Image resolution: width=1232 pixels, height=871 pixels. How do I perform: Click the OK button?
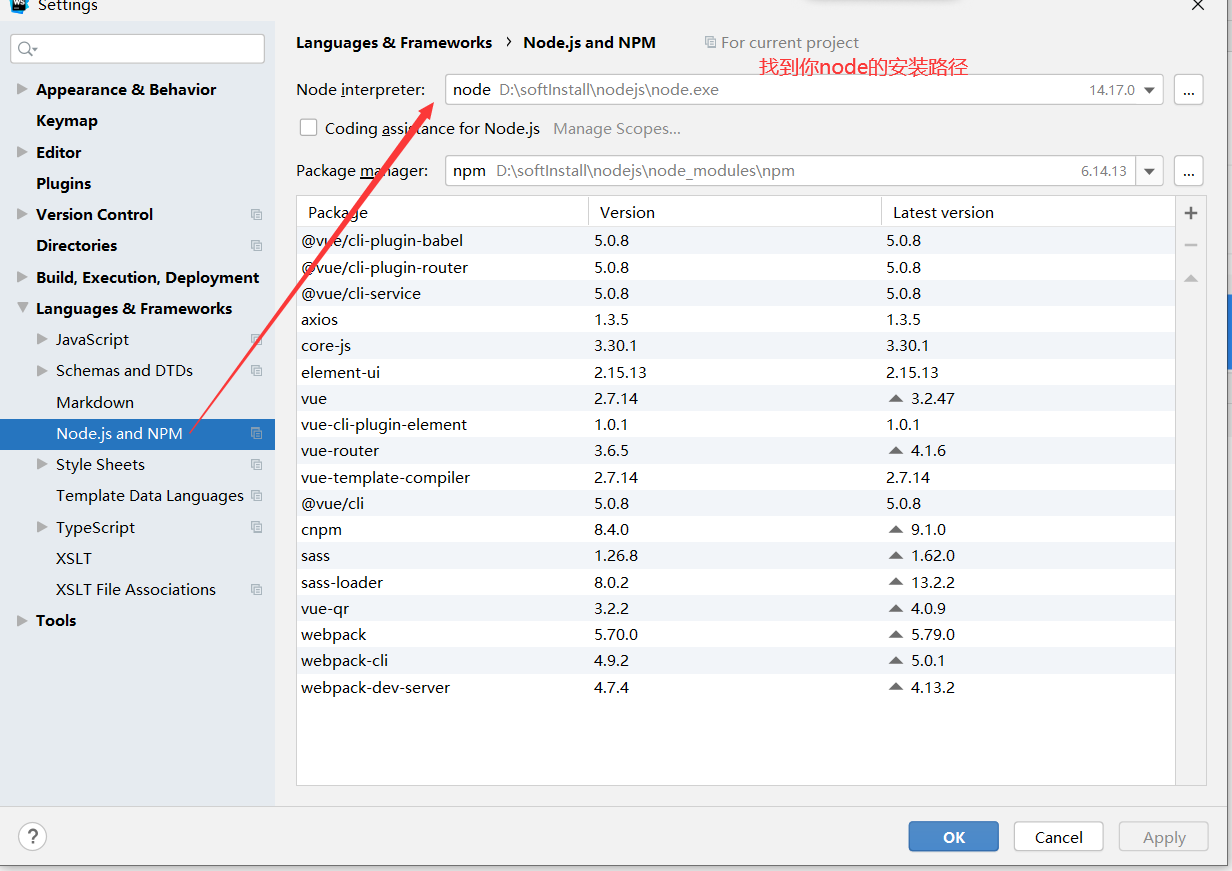953,837
